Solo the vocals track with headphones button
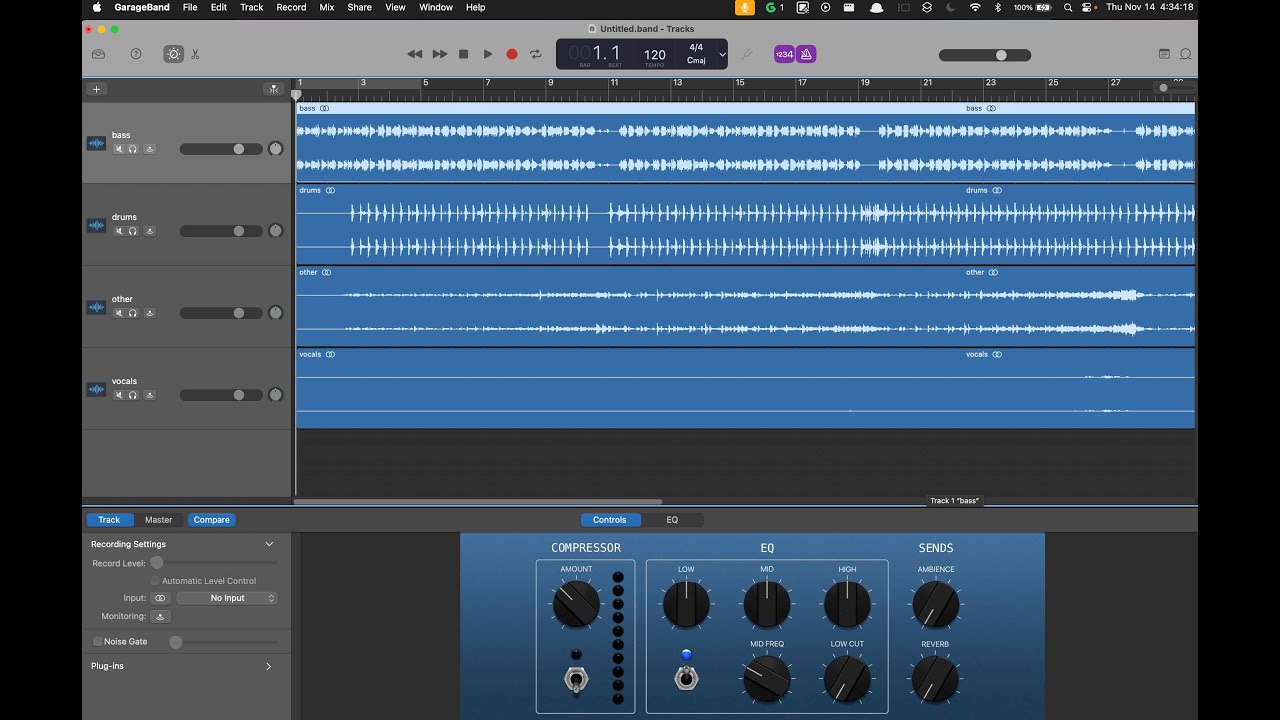 [x=132, y=395]
